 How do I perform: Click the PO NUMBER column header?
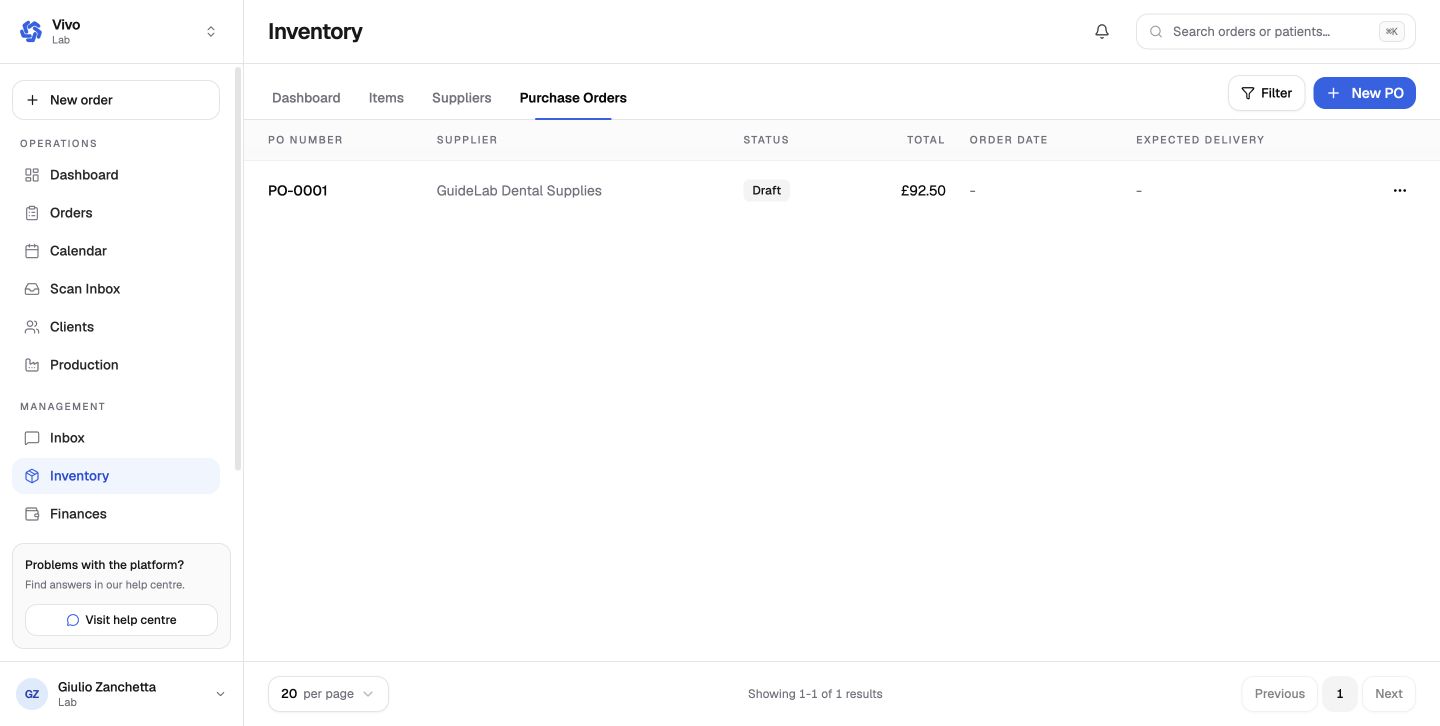[305, 140]
